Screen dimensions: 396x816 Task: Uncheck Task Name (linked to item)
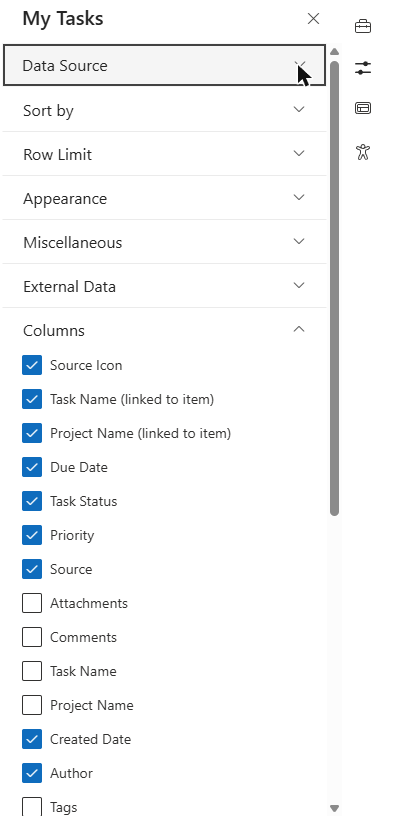[x=32, y=399]
